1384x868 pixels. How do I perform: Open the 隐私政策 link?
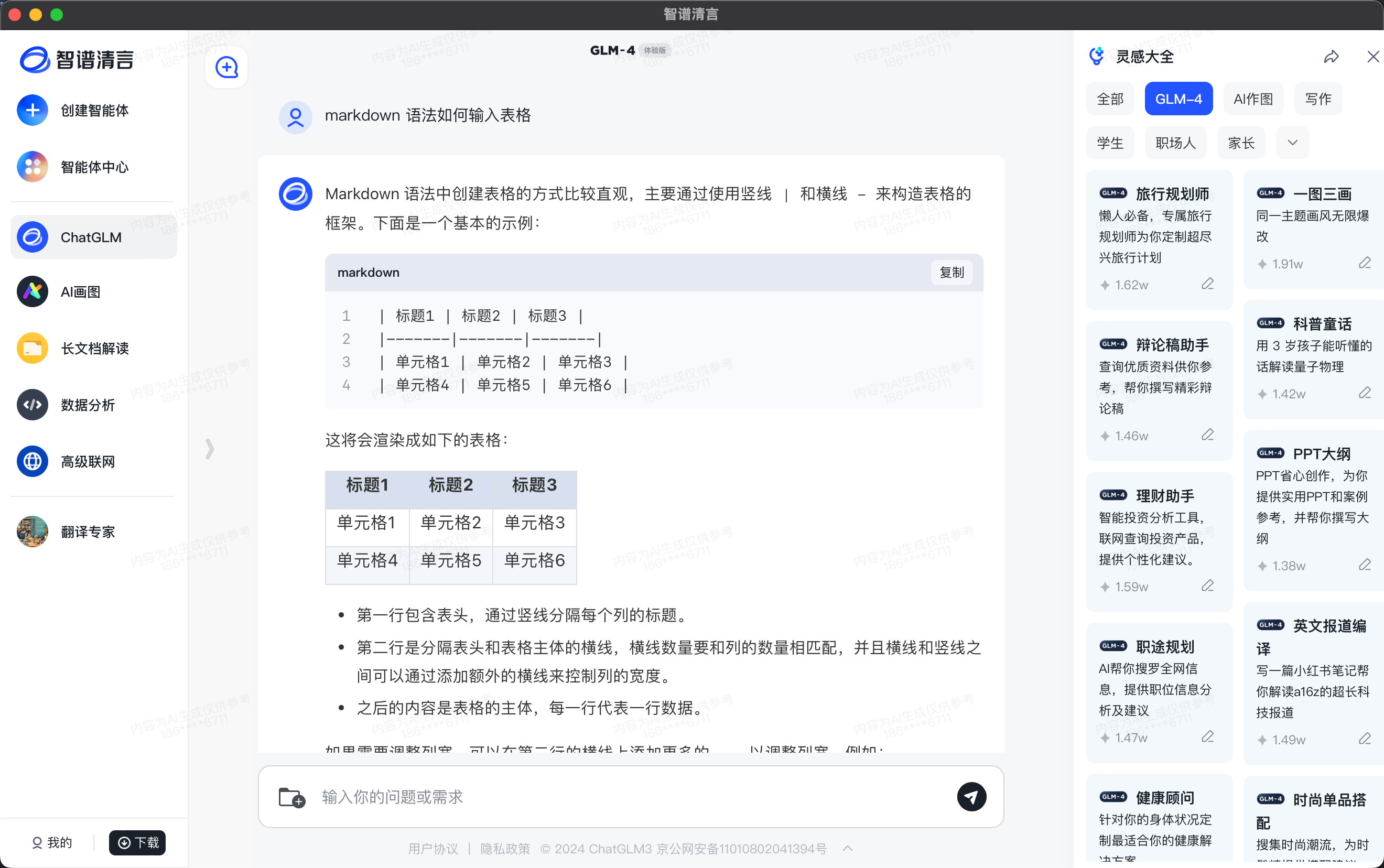[x=504, y=849]
